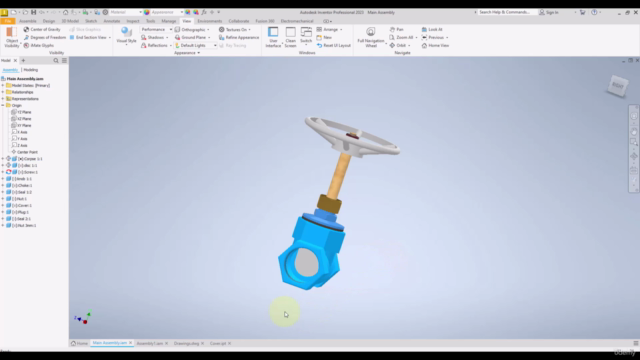Toggle Center of Gravity display
The width and height of the screenshot is (640, 360).
pyautogui.click(x=42, y=29)
